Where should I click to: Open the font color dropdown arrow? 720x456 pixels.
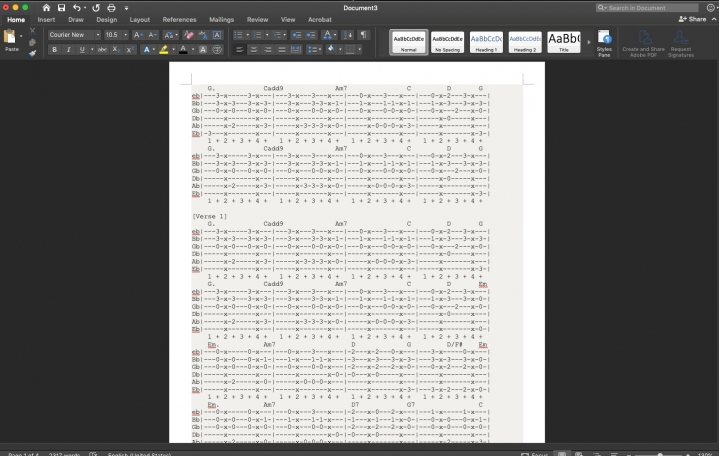click(192, 50)
